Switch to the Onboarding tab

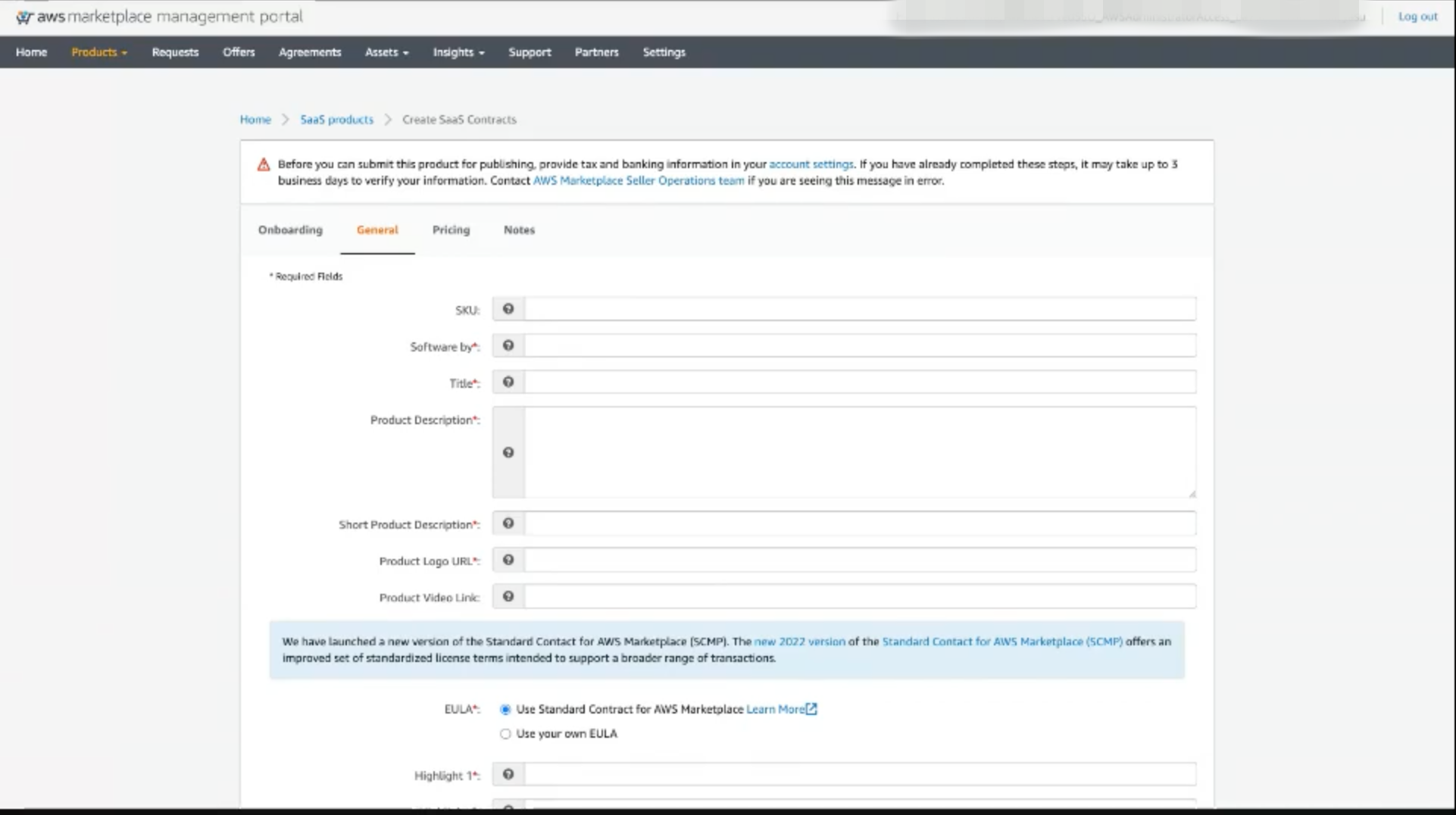[290, 230]
